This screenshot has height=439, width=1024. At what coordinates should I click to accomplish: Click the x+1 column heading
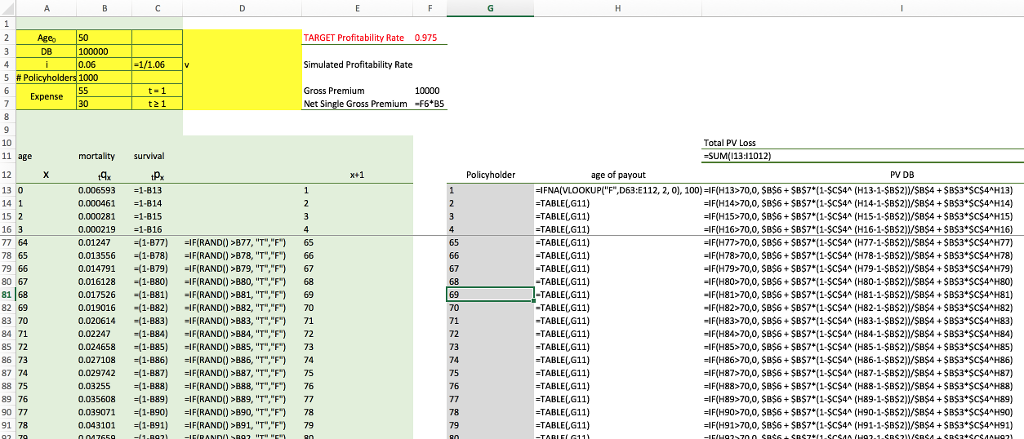357,174
